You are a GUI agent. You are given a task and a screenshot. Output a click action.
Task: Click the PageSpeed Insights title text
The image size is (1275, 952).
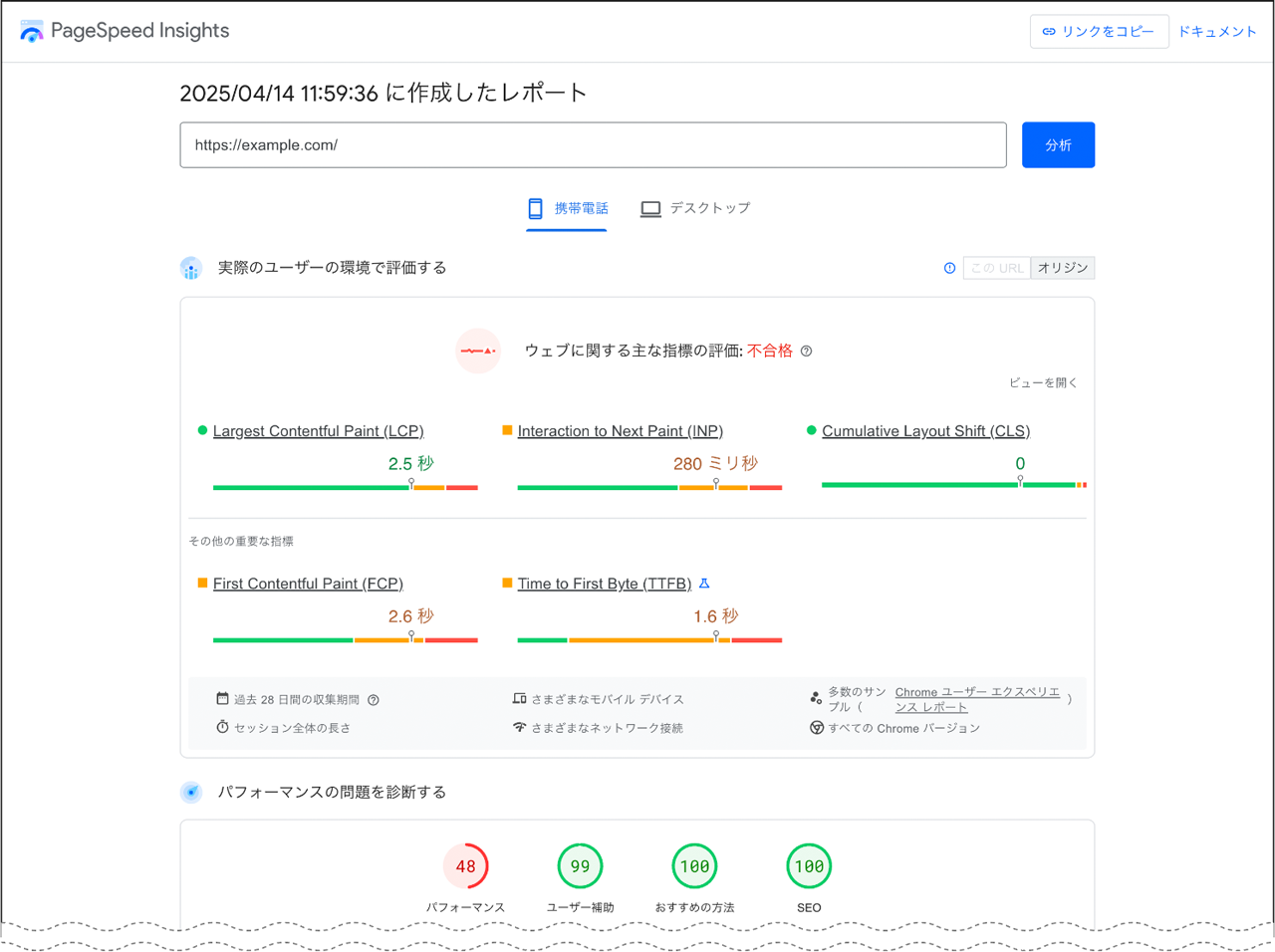click(139, 31)
